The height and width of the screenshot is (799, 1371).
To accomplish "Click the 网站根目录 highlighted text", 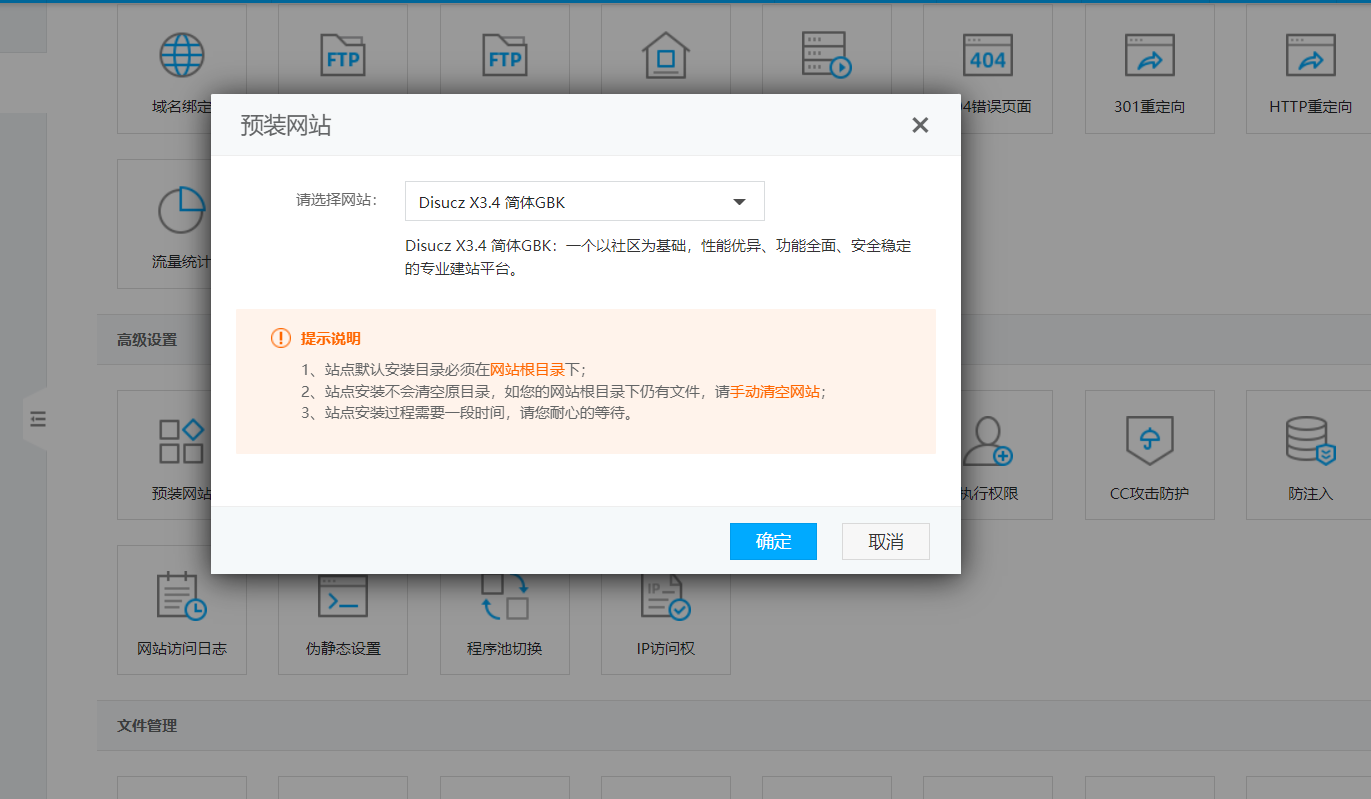I will [527, 369].
